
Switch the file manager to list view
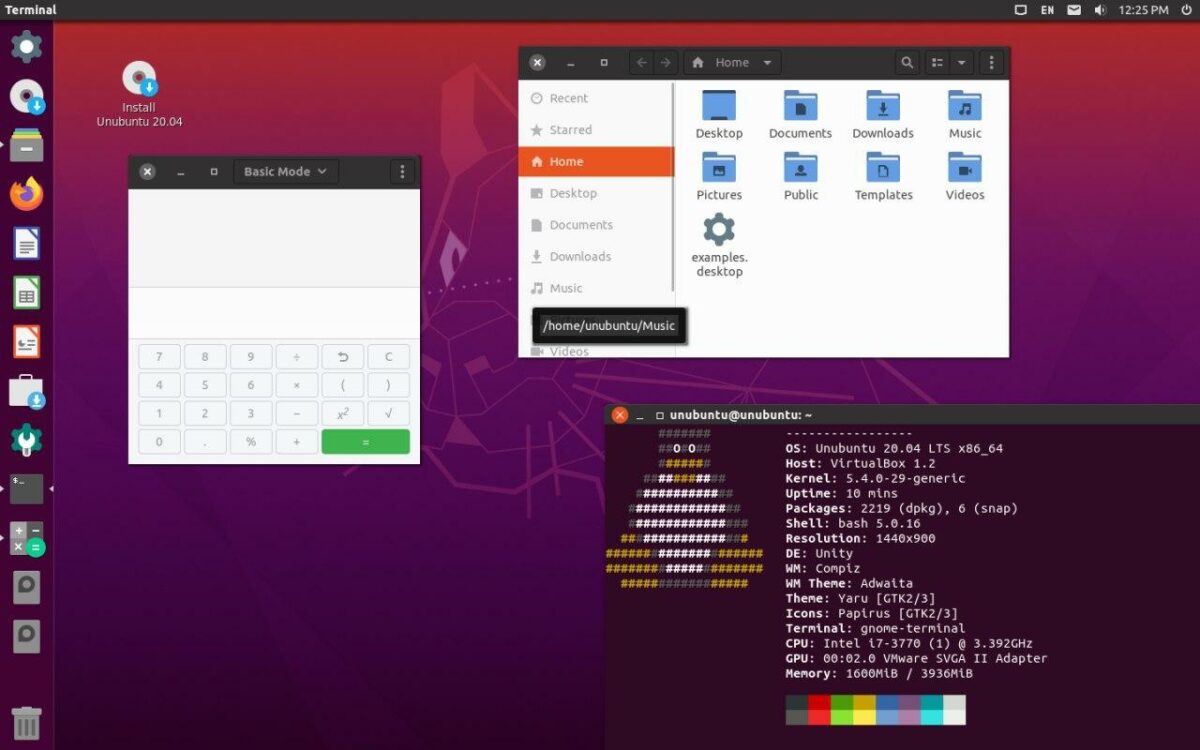click(935, 62)
